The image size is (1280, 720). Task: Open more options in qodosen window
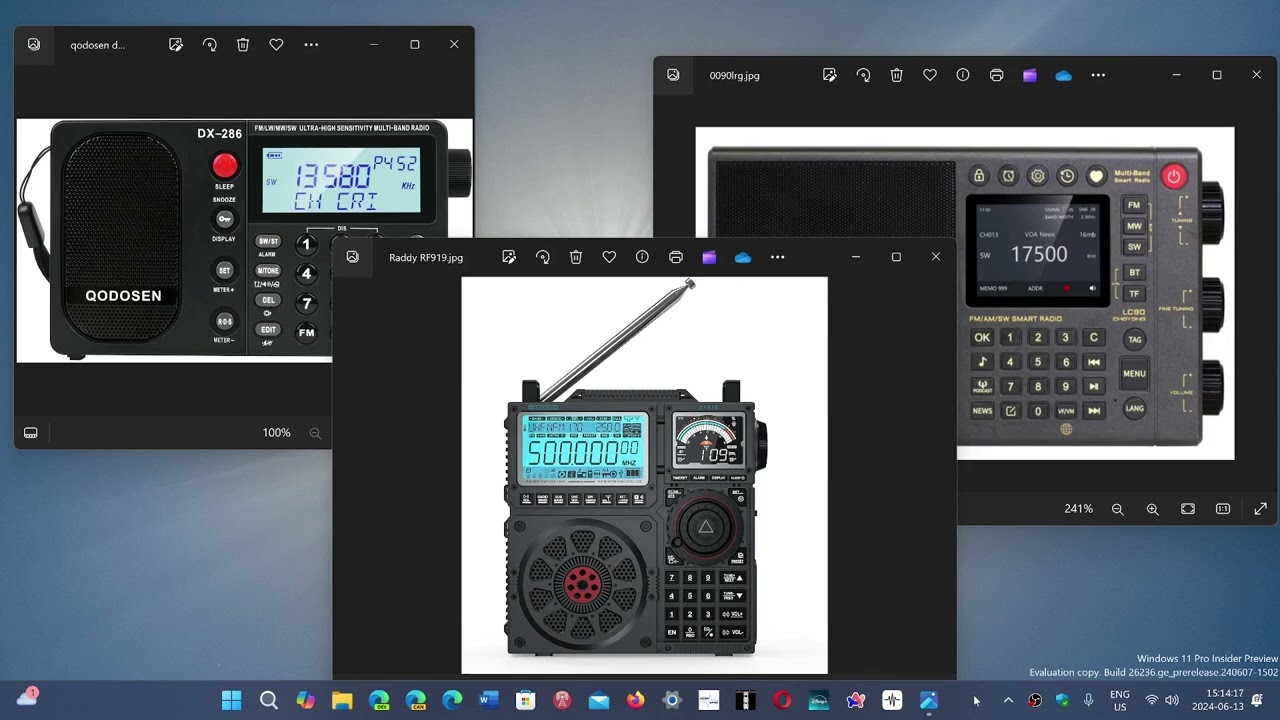311,45
